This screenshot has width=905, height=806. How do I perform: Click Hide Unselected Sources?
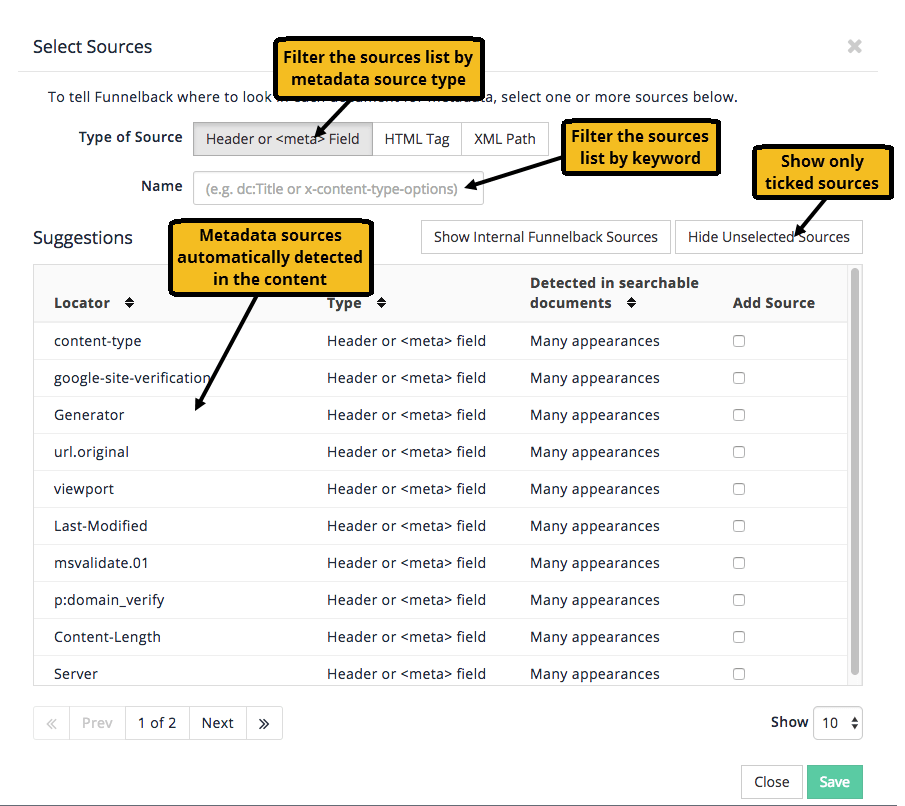point(768,236)
